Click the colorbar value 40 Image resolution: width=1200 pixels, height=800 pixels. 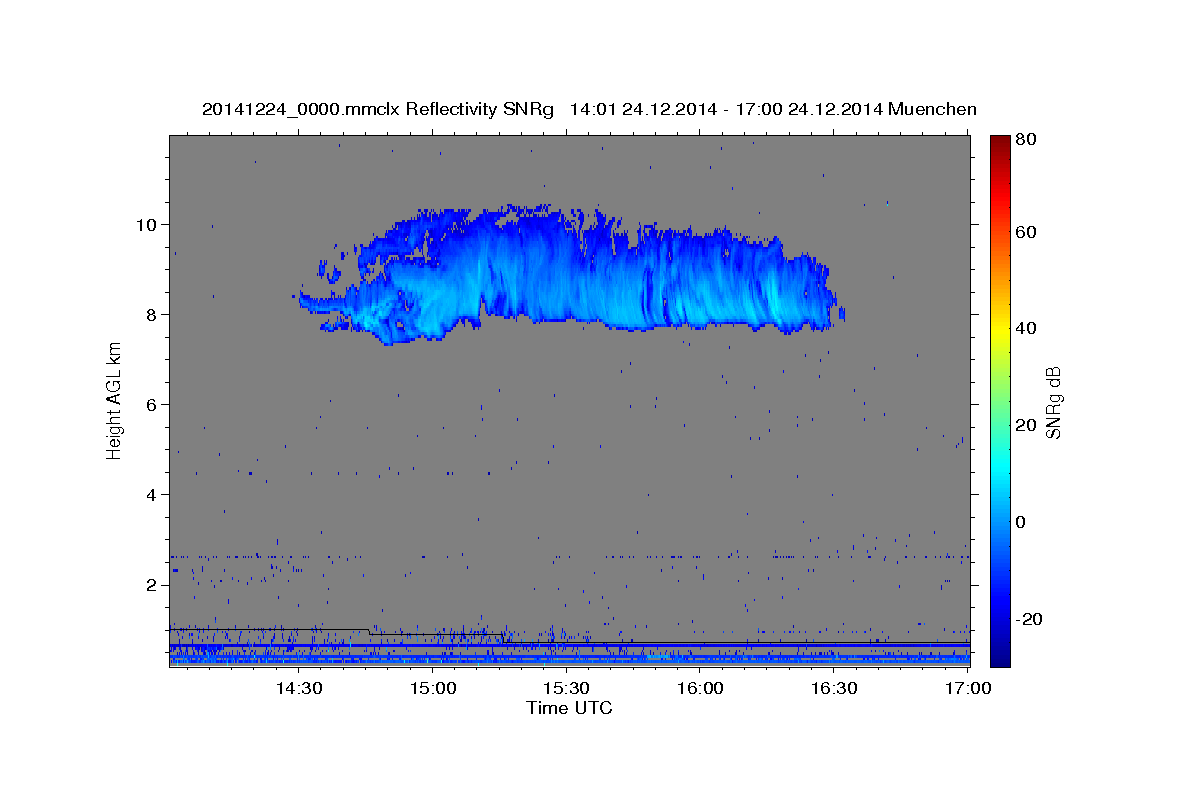[x=1027, y=328]
